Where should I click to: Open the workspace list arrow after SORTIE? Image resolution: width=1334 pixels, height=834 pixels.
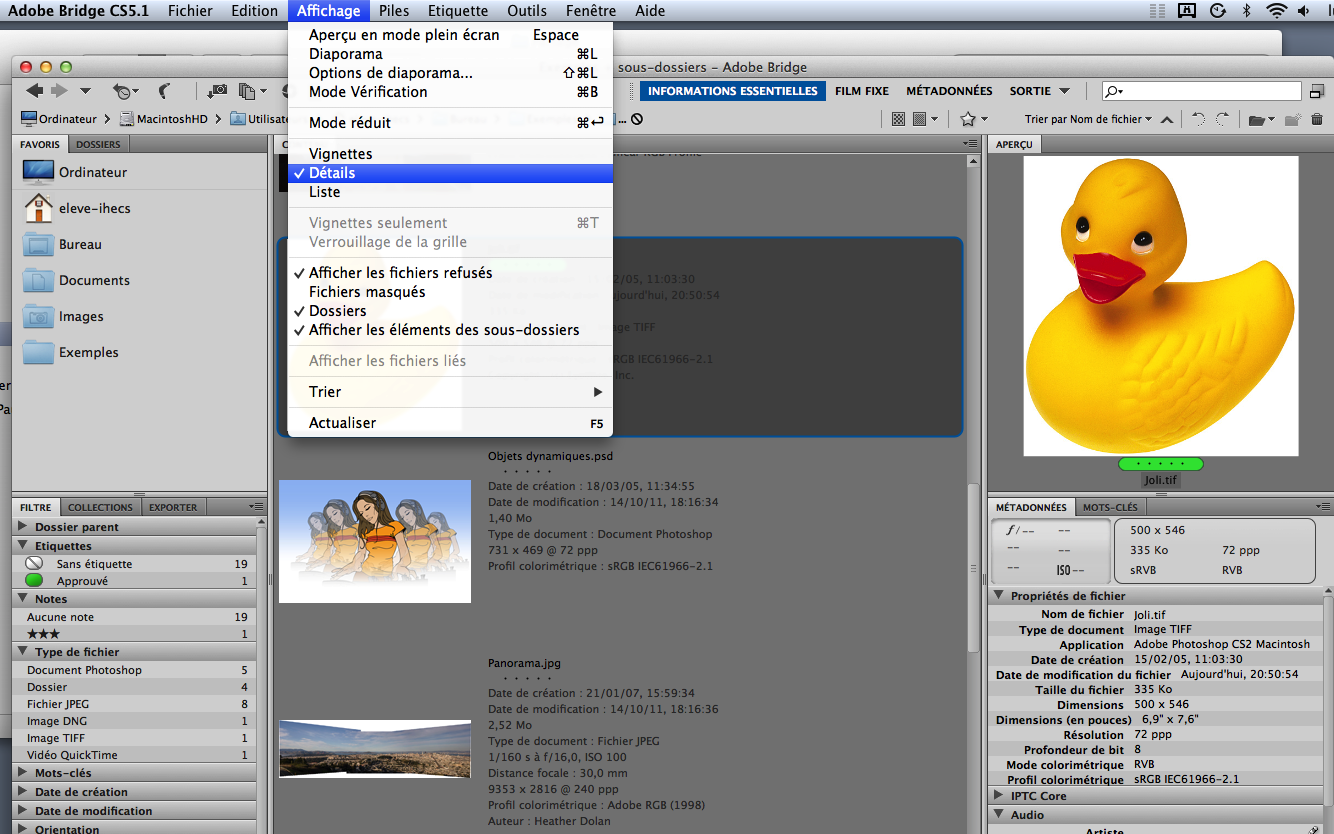click(1064, 91)
